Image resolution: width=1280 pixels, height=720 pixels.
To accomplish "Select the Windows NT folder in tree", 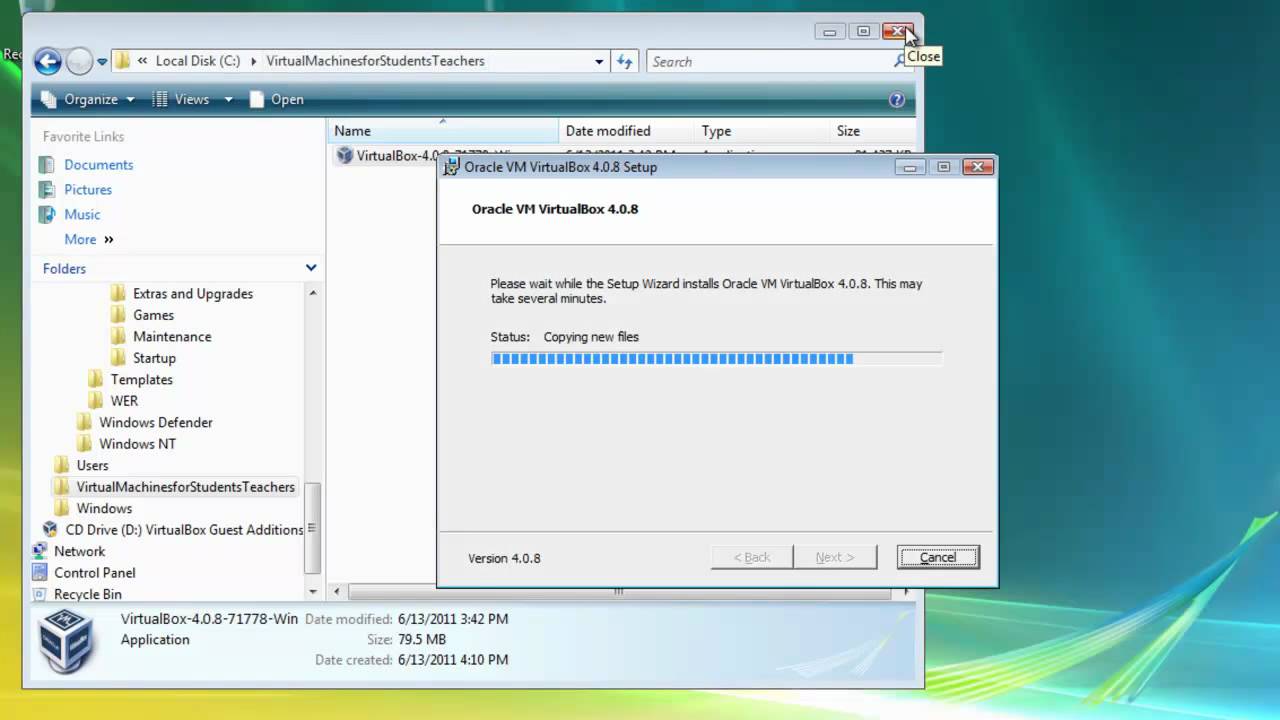I will (x=137, y=444).
